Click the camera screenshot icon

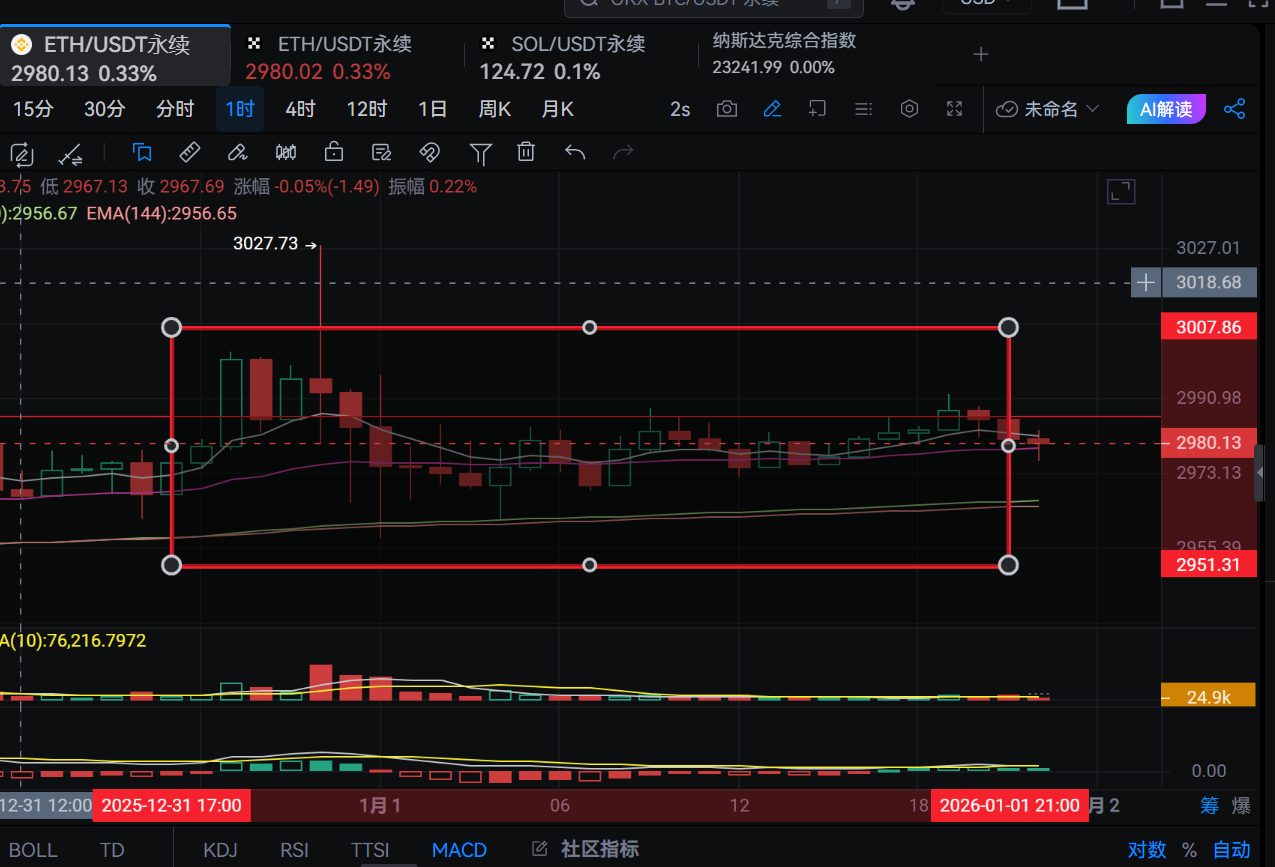pyautogui.click(x=727, y=109)
